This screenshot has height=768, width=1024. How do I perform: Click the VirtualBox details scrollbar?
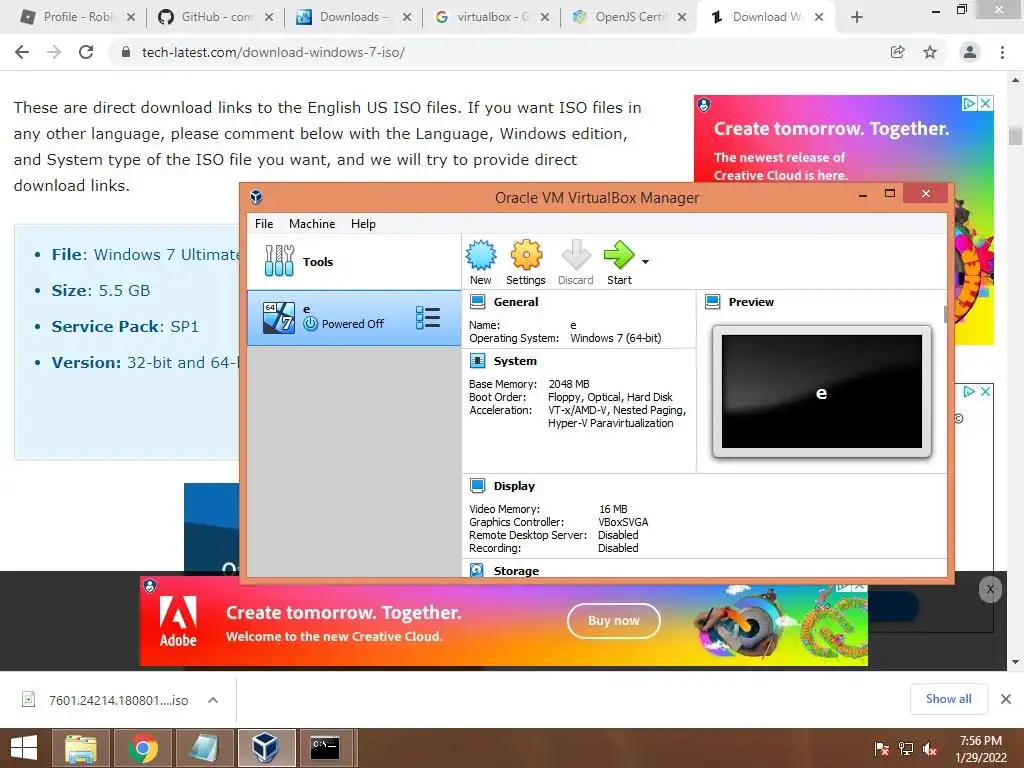coord(946,314)
